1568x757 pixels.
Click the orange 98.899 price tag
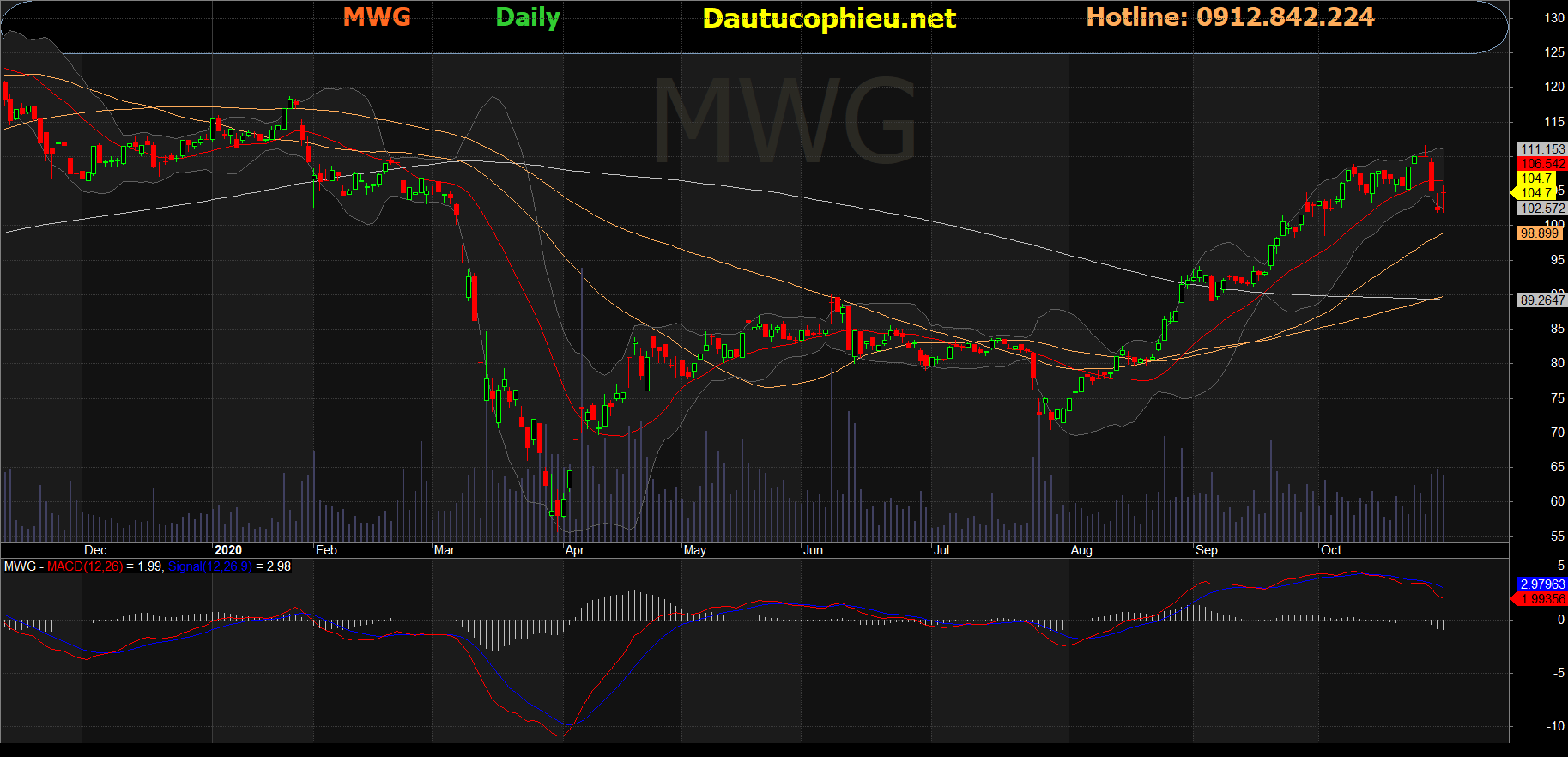[1539, 233]
